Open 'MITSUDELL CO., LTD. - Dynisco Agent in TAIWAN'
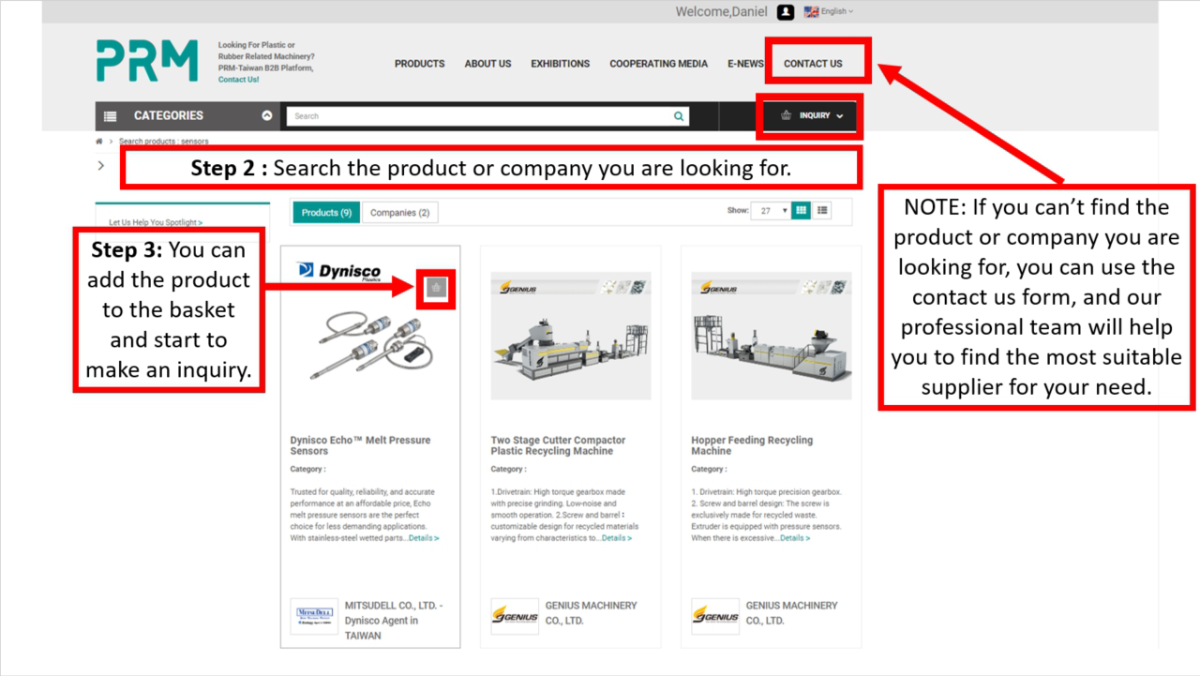The image size is (1200, 676). (x=394, y=620)
